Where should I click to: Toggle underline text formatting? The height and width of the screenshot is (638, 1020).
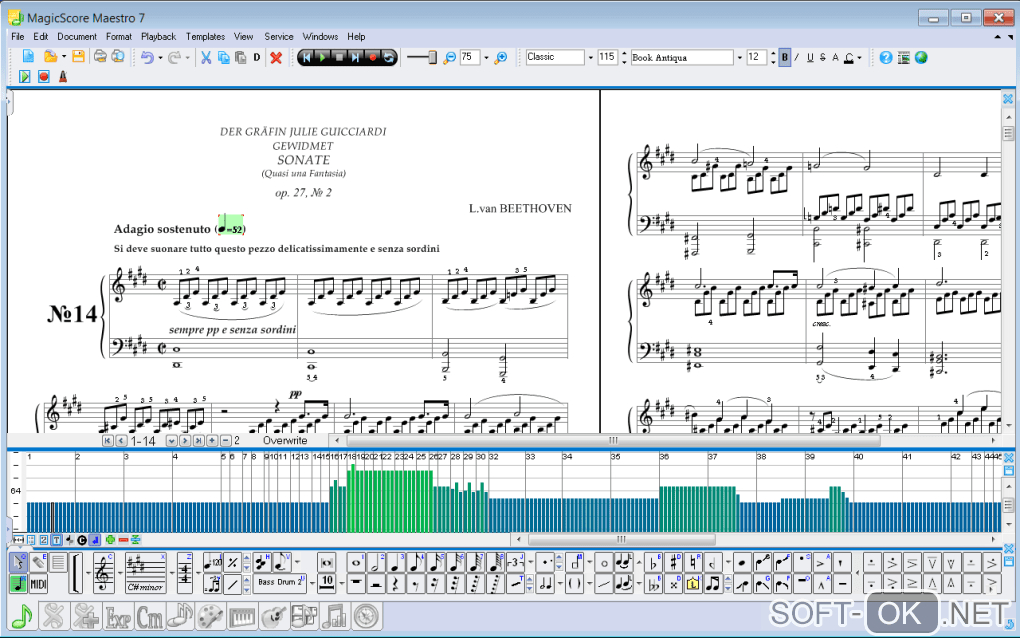tap(810, 58)
